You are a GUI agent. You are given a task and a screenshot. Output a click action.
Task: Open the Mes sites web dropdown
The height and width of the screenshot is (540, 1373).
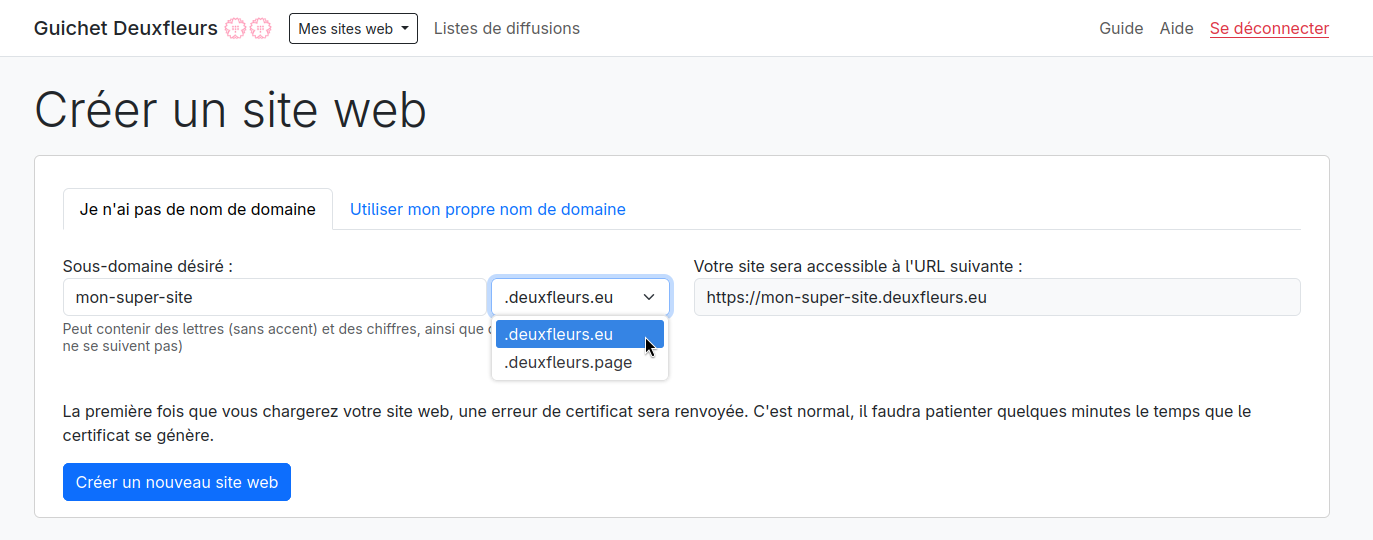(x=353, y=29)
